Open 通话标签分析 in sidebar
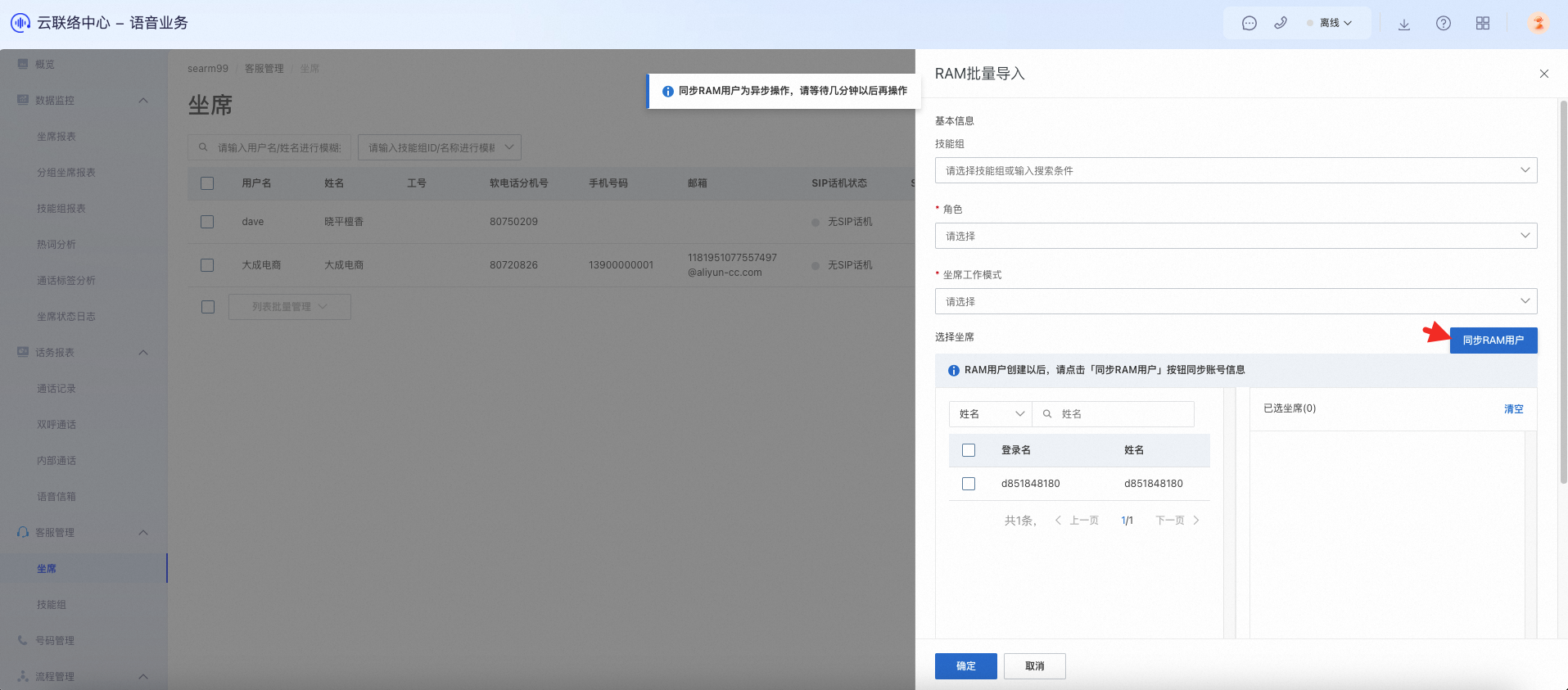The width and height of the screenshot is (1568, 690). click(x=66, y=281)
